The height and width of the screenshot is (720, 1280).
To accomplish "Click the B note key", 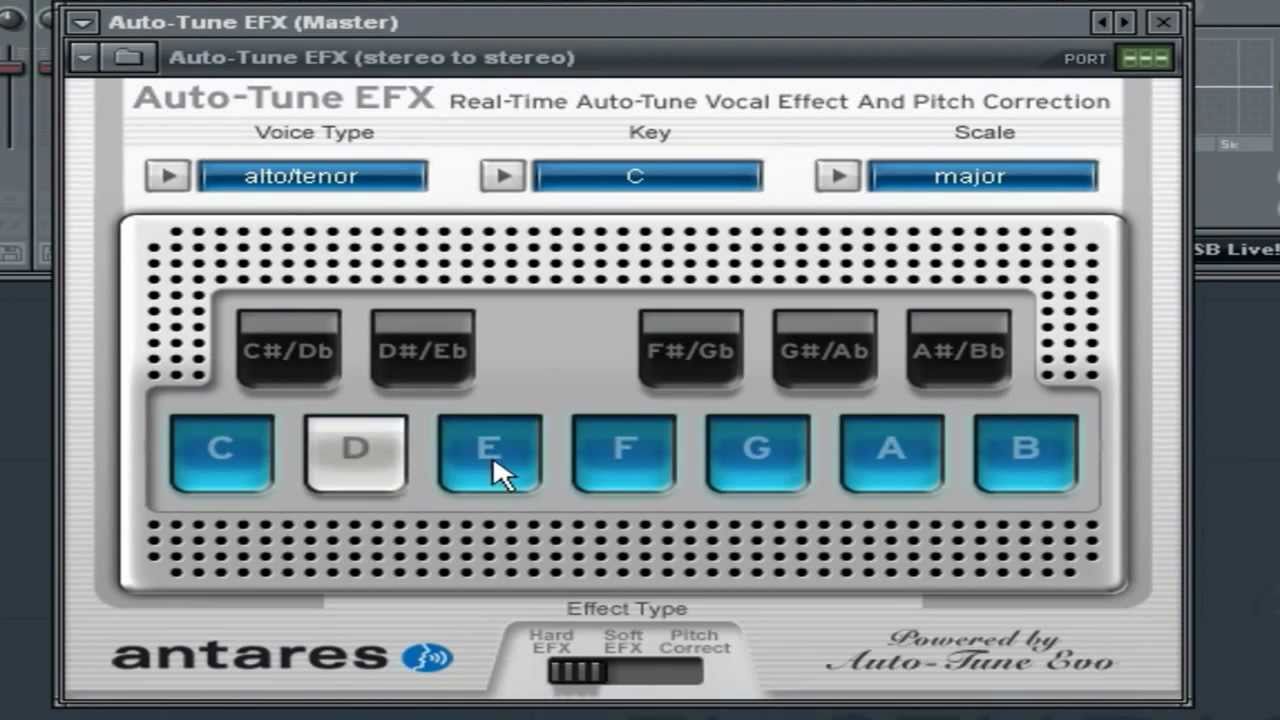I will pyautogui.click(x=1025, y=453).
